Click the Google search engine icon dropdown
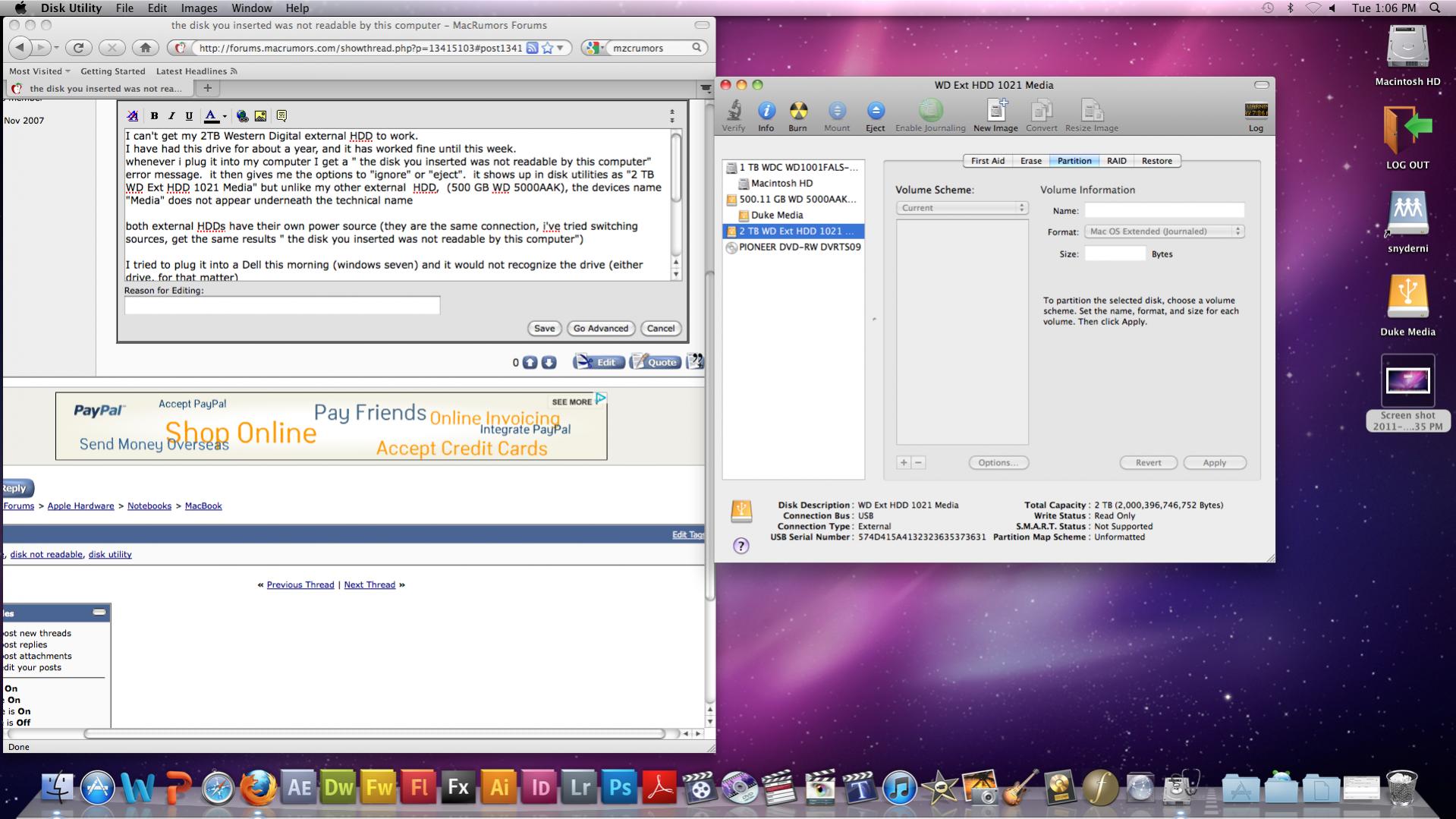 click(x=596, y=48)
